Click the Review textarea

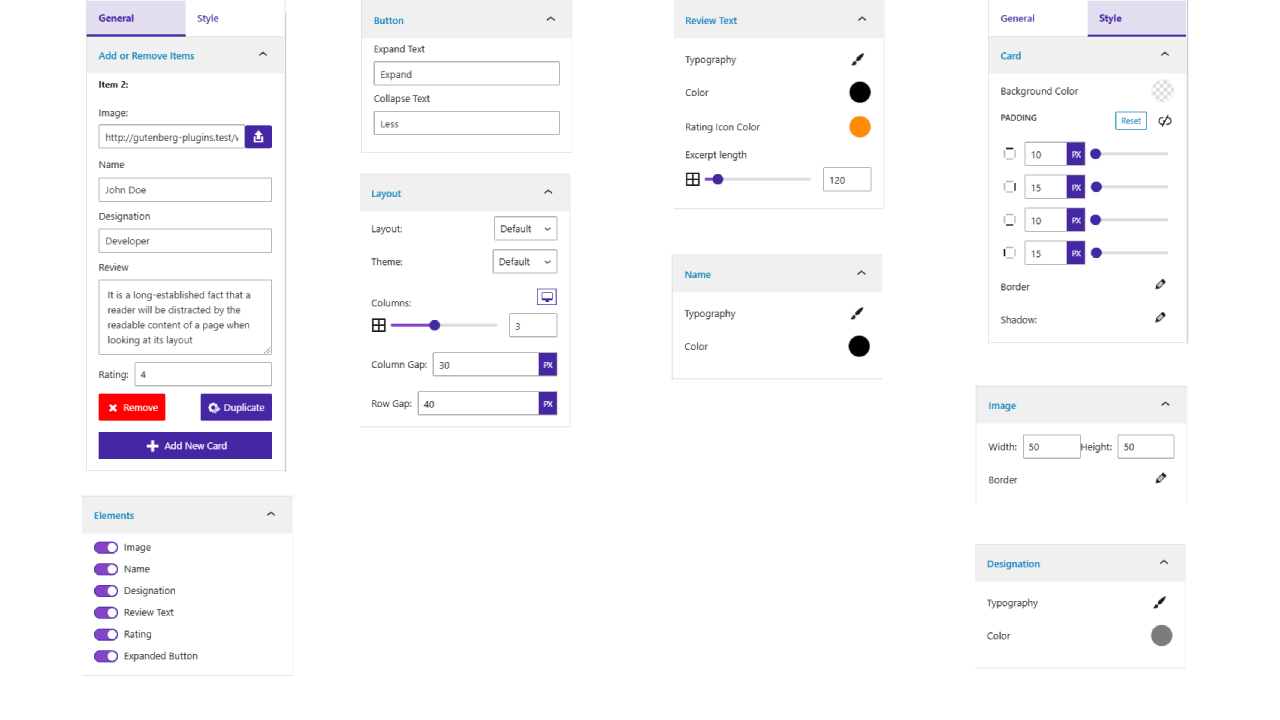185,317
